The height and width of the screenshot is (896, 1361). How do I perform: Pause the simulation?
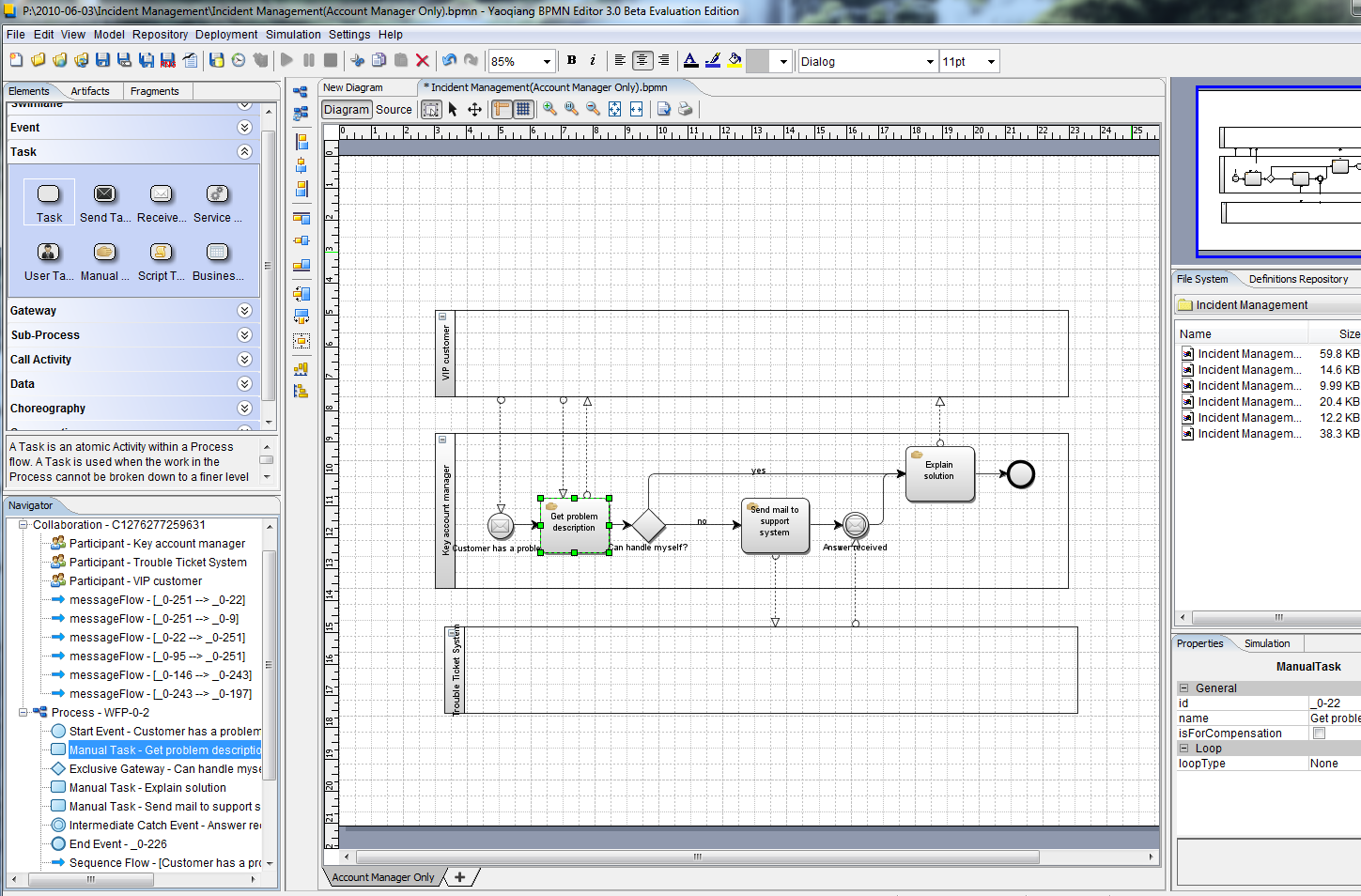[x=309, y=60]
